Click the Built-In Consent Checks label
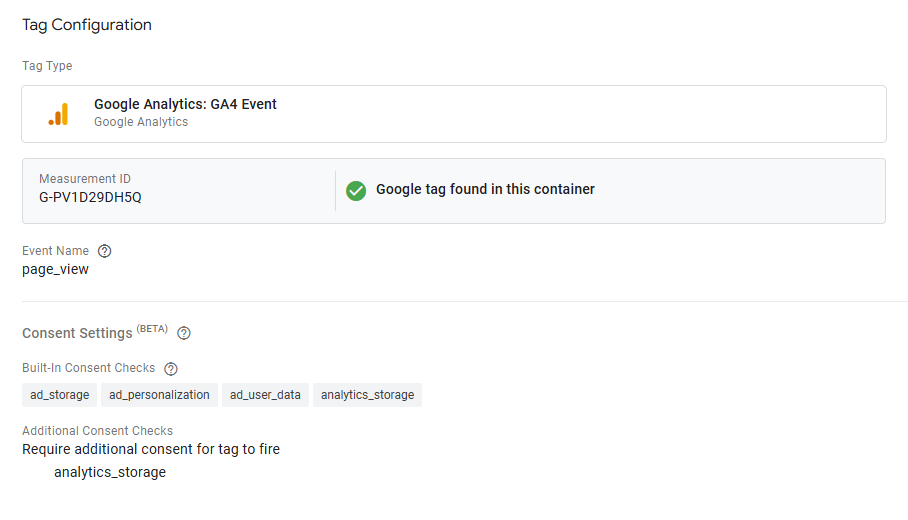 pyautogui.click(x=89, y=368)
